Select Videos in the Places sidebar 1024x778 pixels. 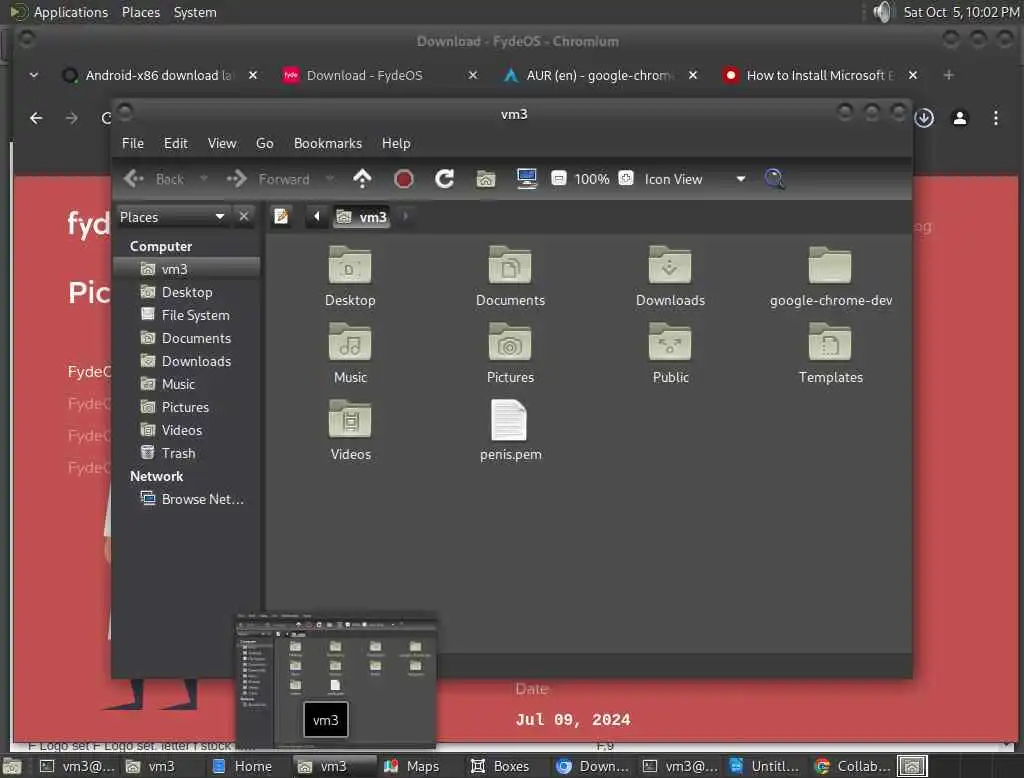click(187, 430)
